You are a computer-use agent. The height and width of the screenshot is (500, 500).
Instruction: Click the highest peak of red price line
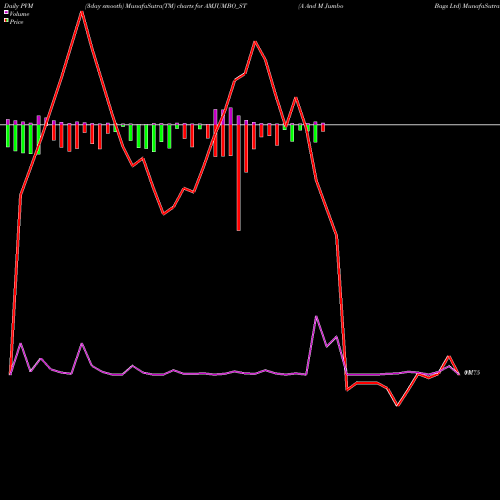point(82,12)
